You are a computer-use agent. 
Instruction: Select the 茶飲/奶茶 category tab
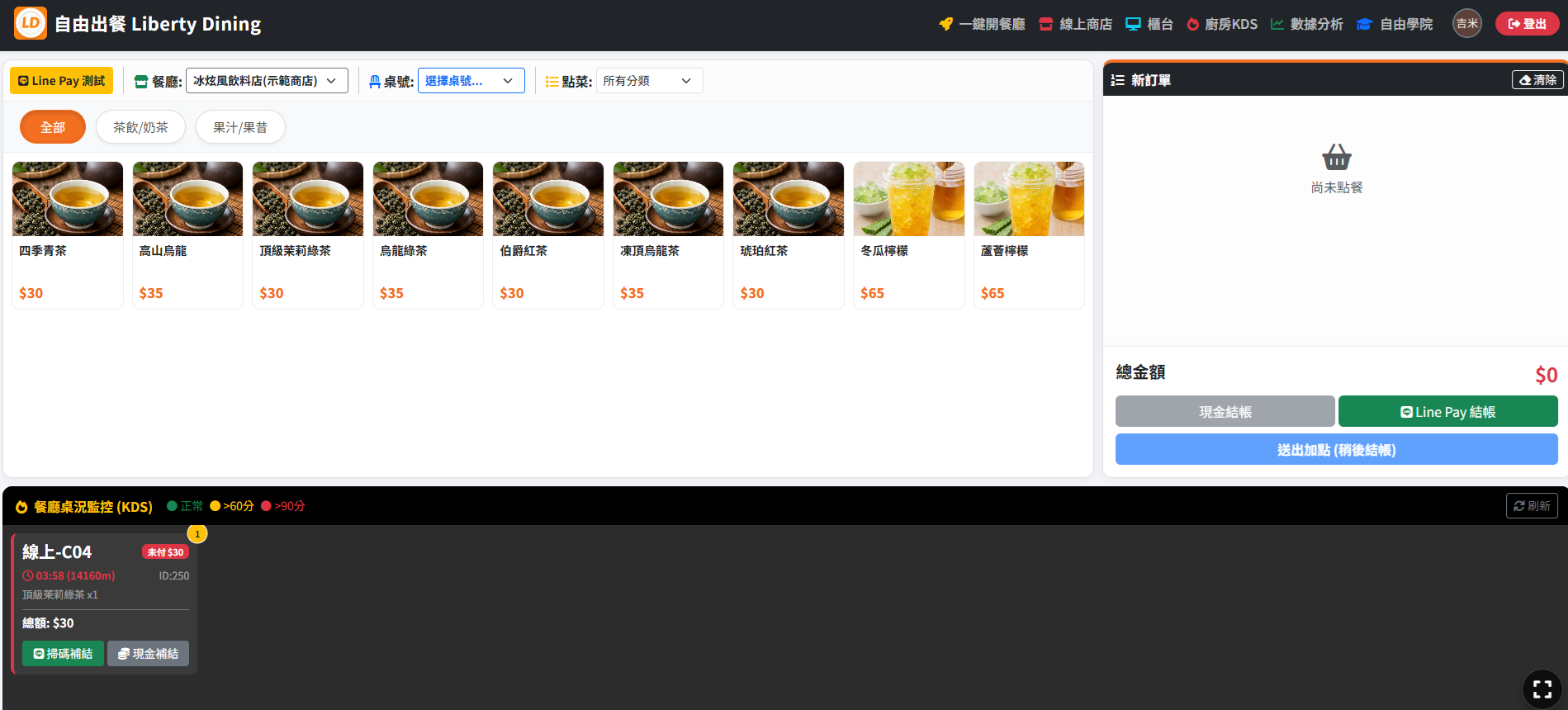coord(140,127)
